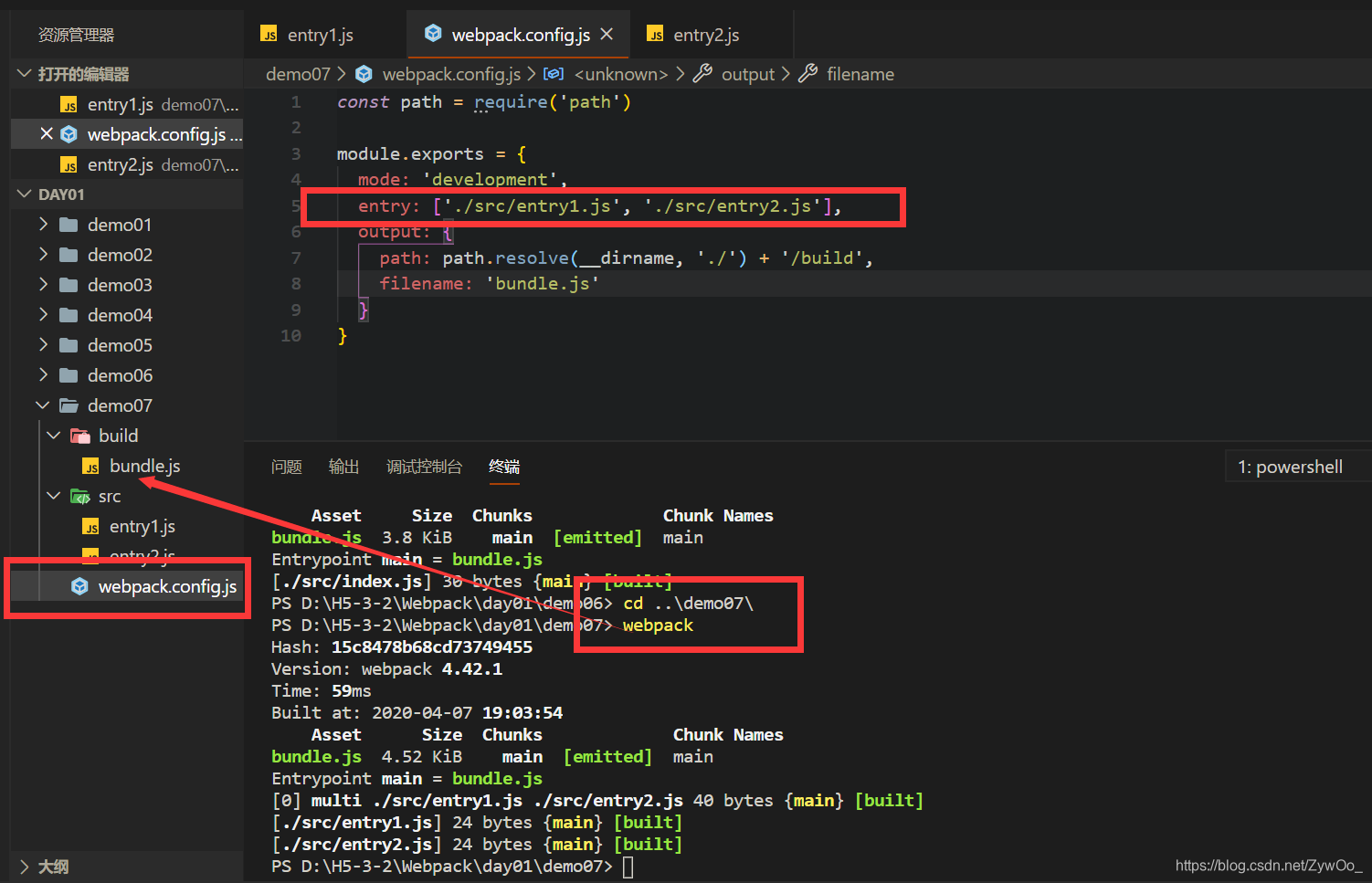Click webpack icon in open editors list
This screenshot has height=883, width=1372.
(69, 134)
